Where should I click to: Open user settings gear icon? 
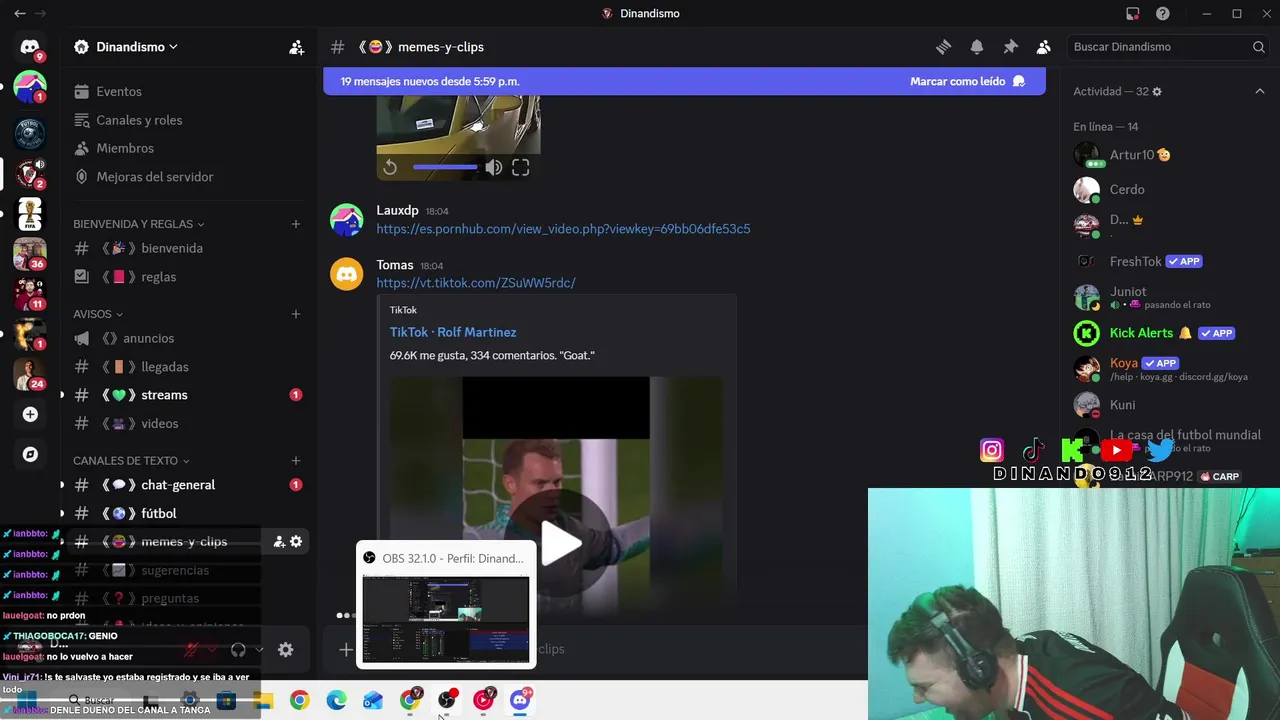pyautogui.click(x=286, y=650)
